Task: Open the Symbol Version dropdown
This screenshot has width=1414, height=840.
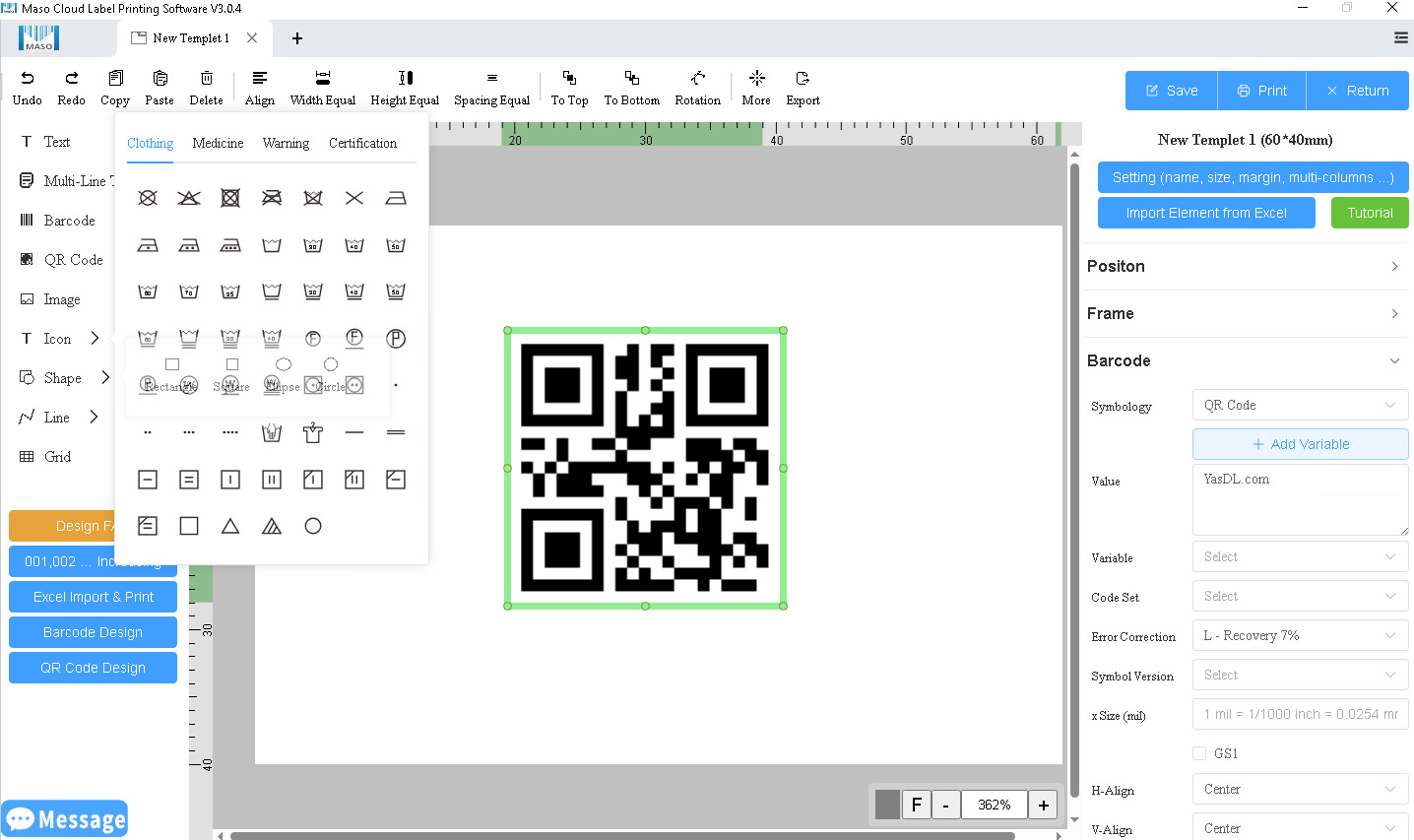Action: click(x=1300, y=675)
